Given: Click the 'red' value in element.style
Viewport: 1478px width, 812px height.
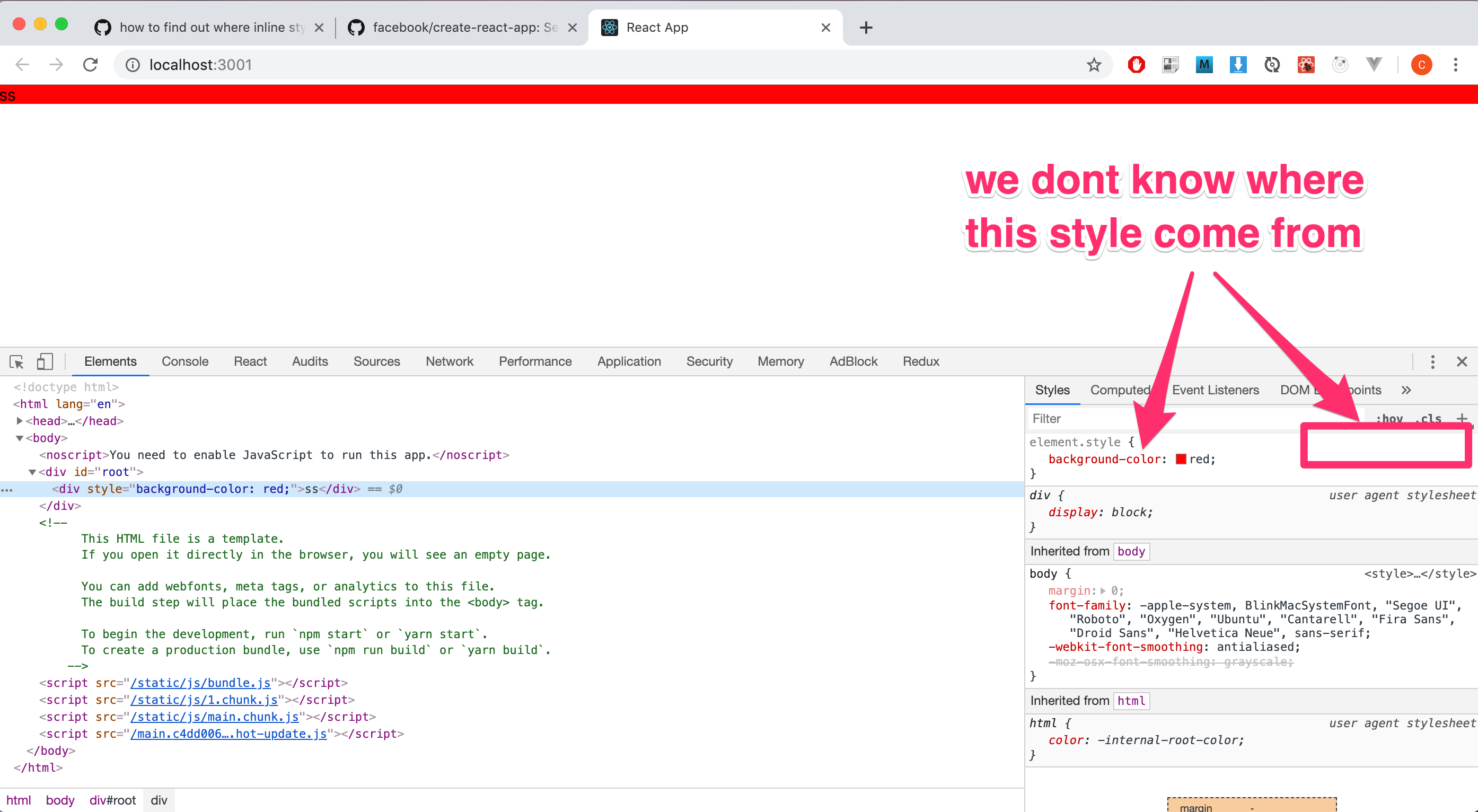Looking at the screenshot, I should pos(1200,459).
